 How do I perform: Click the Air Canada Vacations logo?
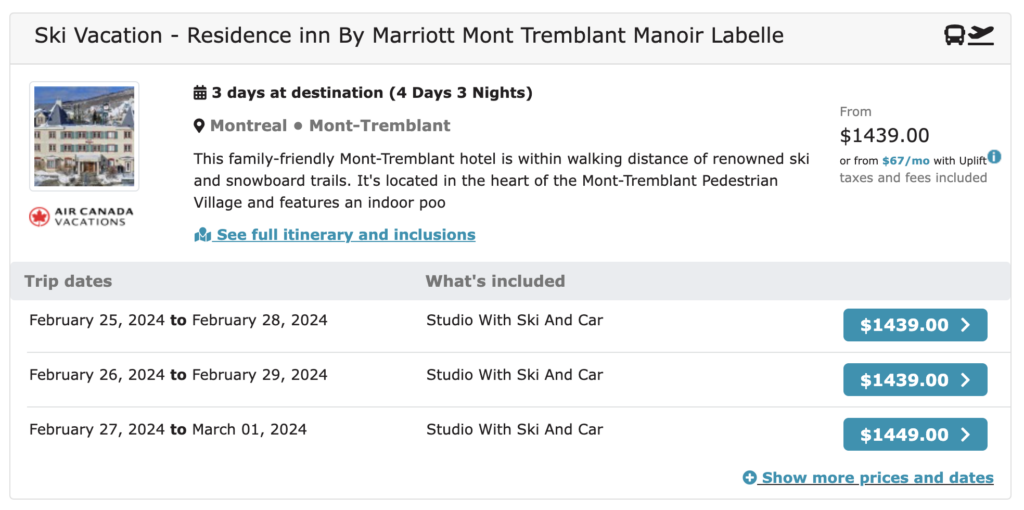point(82,216)
